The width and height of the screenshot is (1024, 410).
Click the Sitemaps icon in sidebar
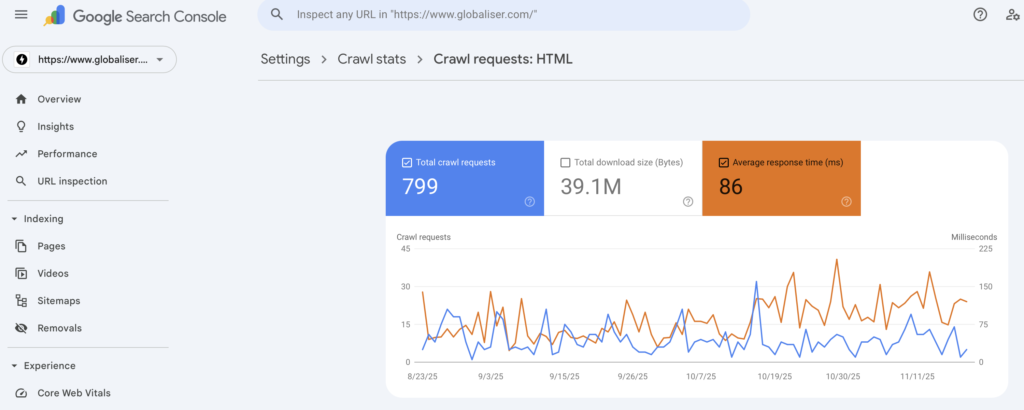click(21, 300)
